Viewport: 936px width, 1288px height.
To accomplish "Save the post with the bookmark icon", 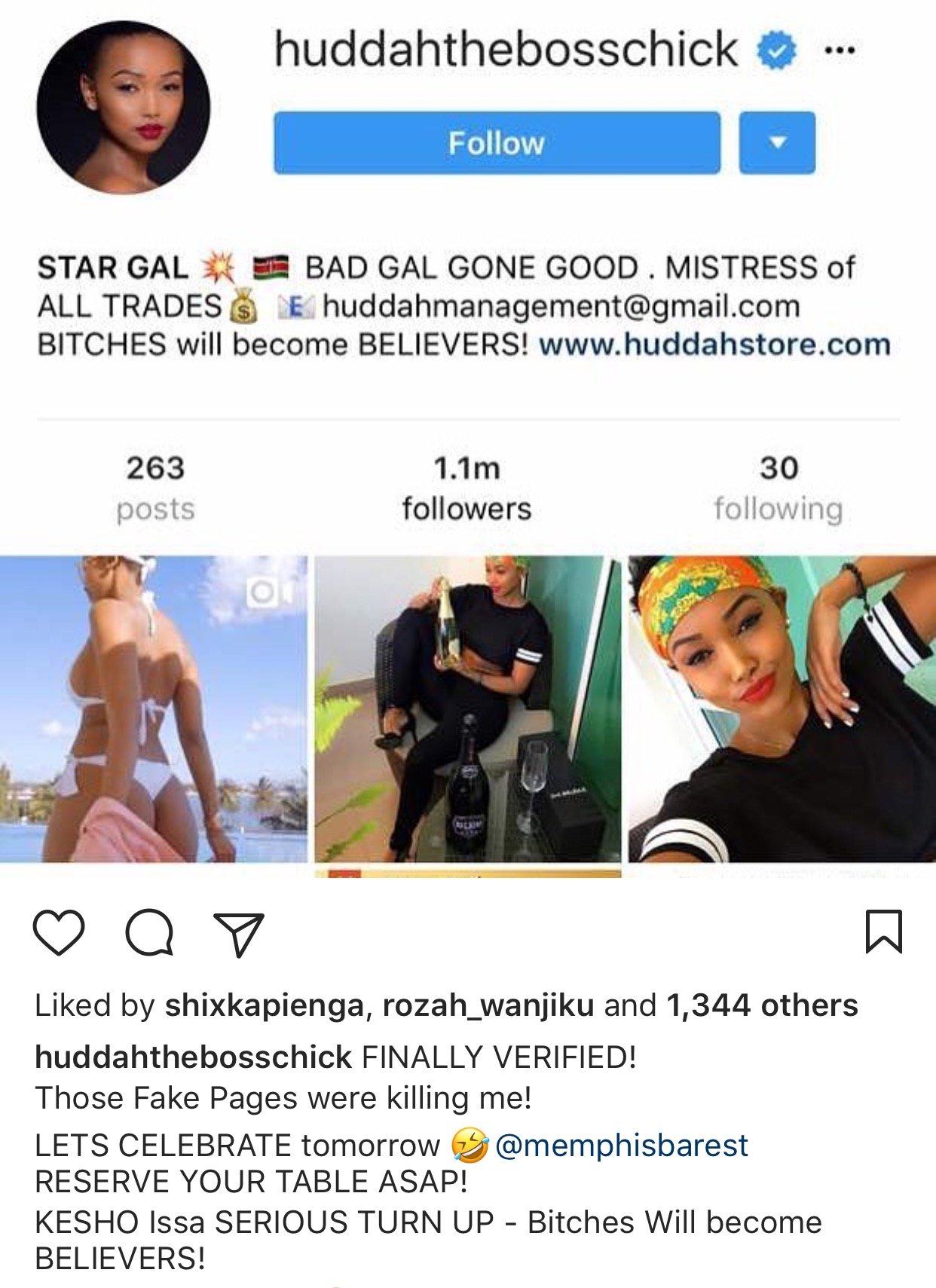I will coord(884,932).
